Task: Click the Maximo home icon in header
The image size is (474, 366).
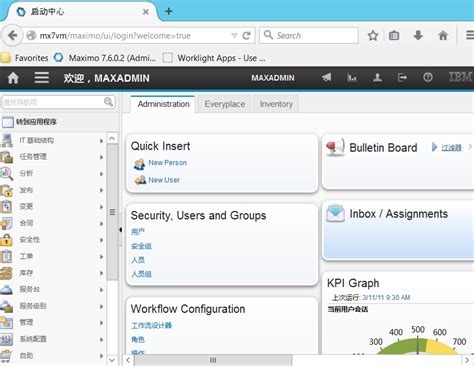Action: coord(13,78)
